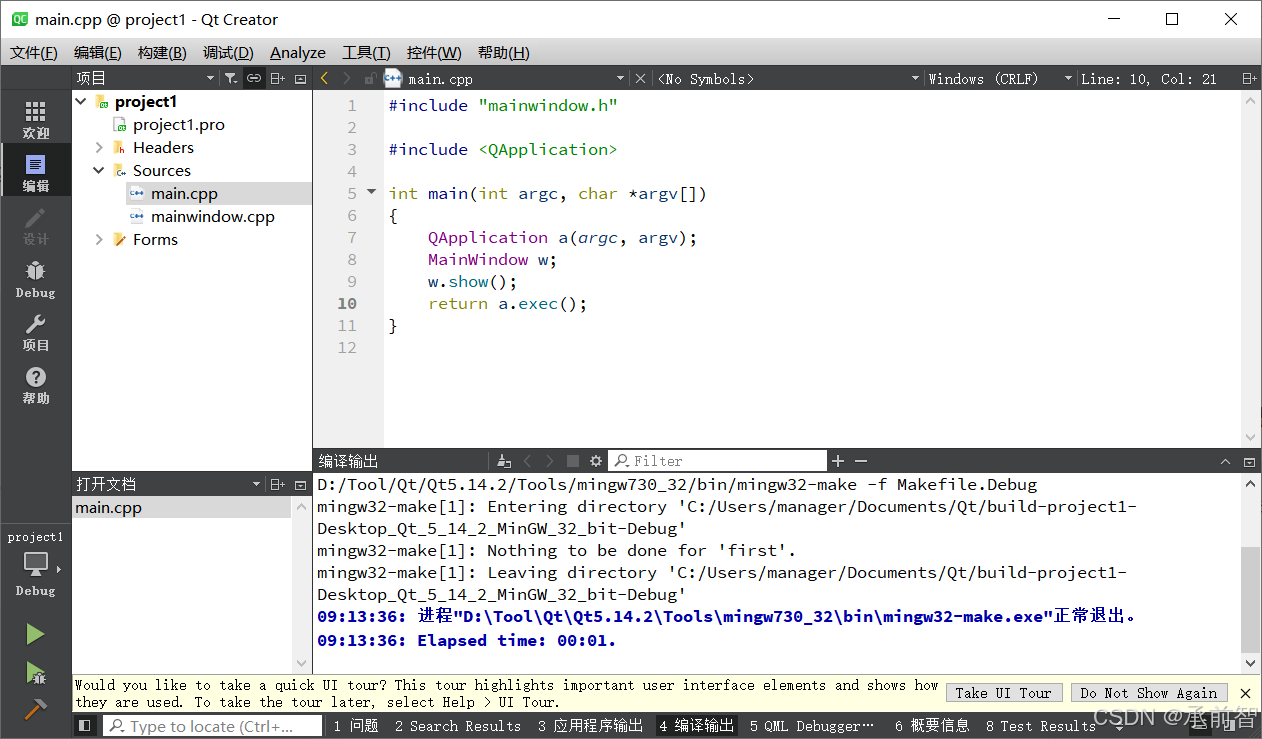Switch to Debug mode in sidebar
This screenshot has height=739, width=1262.
coord(36,279)
